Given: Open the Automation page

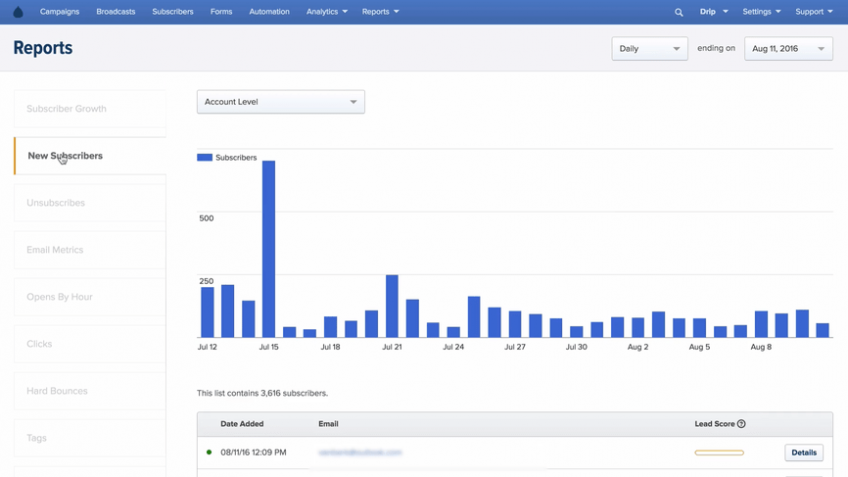Looking at the screenshot, I should coord(269,11).
